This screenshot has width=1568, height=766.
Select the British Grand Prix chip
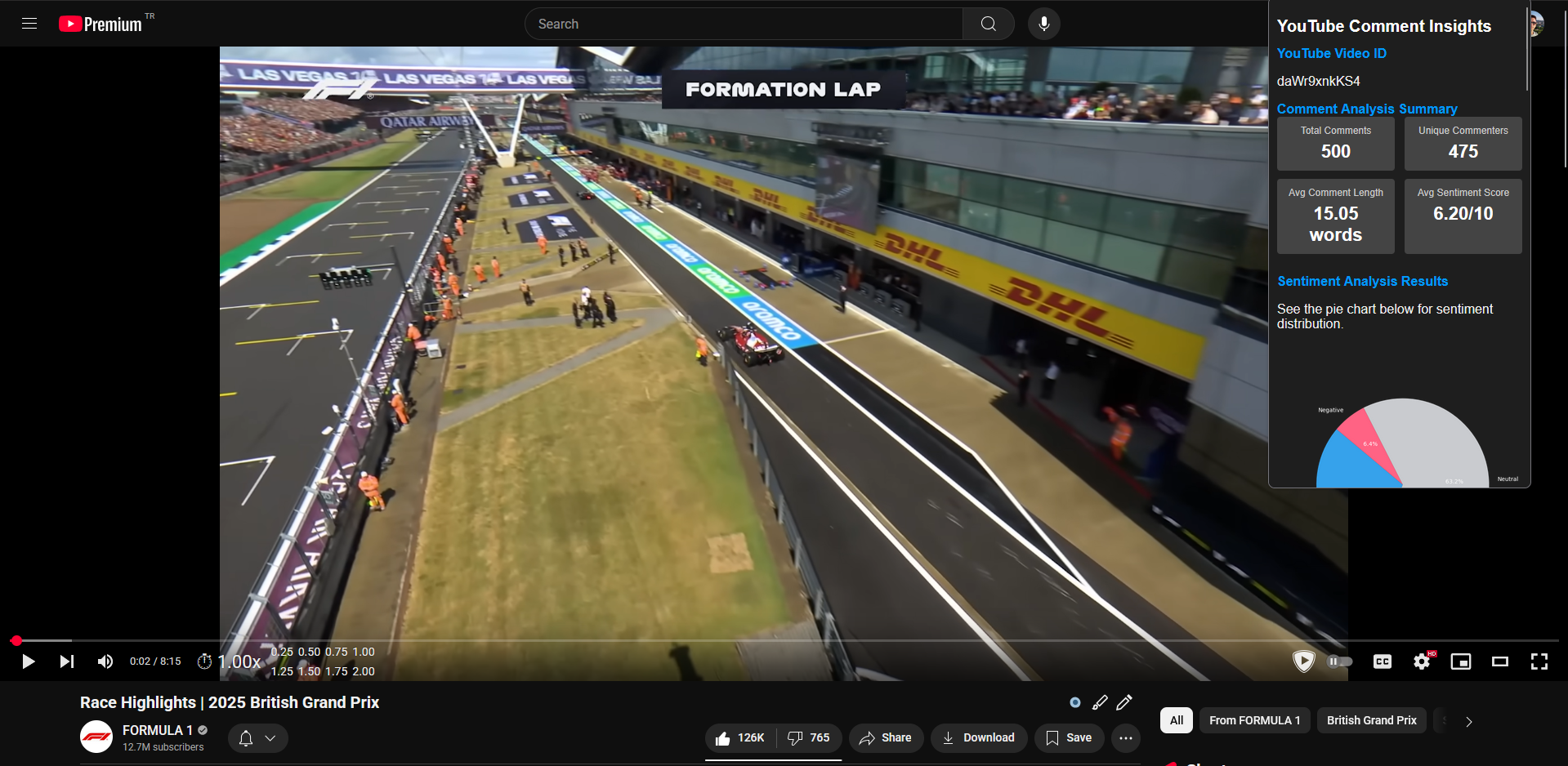[1372, 720]
